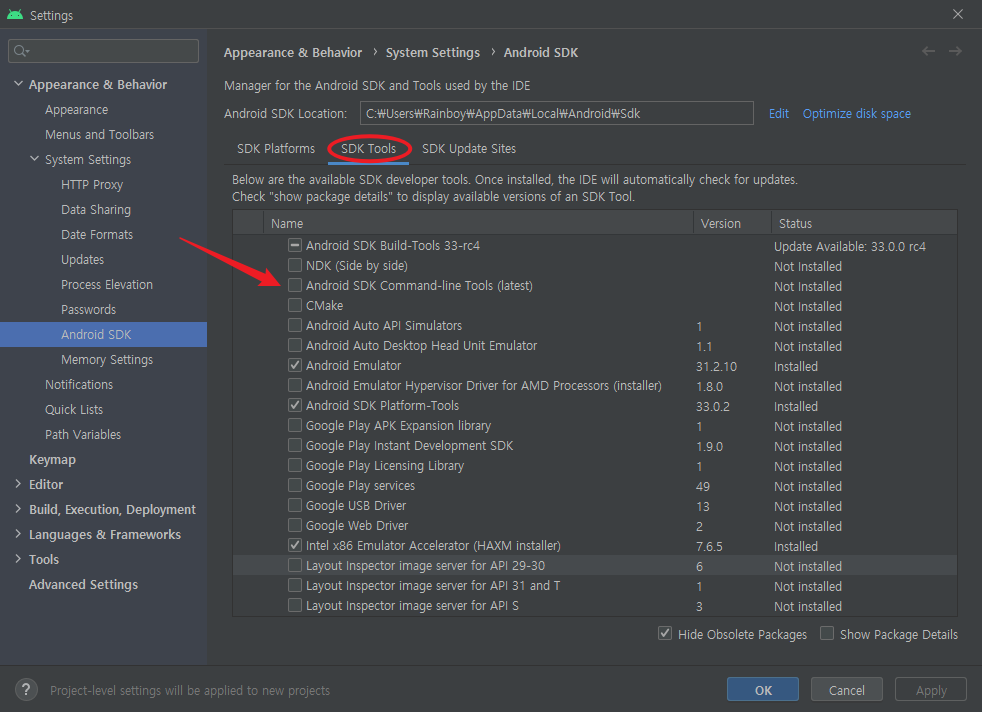Image resolution: width=982 pixels, height=712 pixels.
Task: Toggle Hide Obsolete Packages
Action: coord(665,634)
